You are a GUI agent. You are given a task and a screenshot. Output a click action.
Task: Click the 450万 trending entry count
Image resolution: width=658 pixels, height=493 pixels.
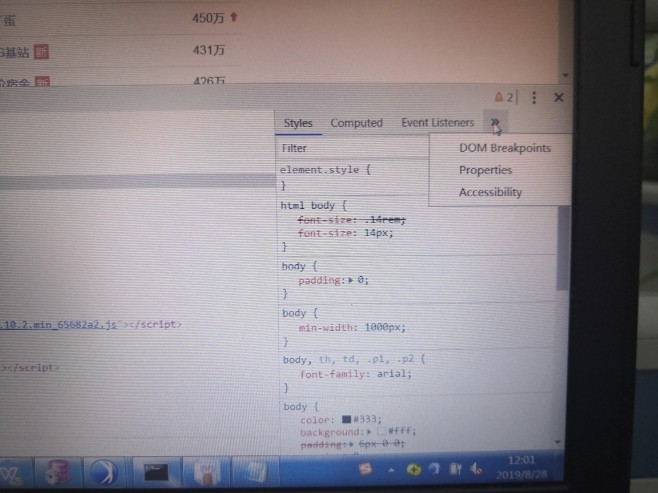point(208,18)
